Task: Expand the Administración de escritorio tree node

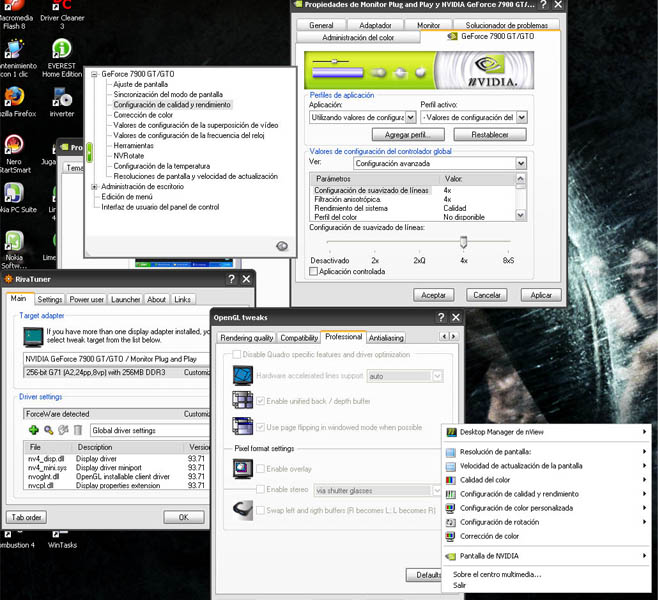Action: [x=94, y=187]
